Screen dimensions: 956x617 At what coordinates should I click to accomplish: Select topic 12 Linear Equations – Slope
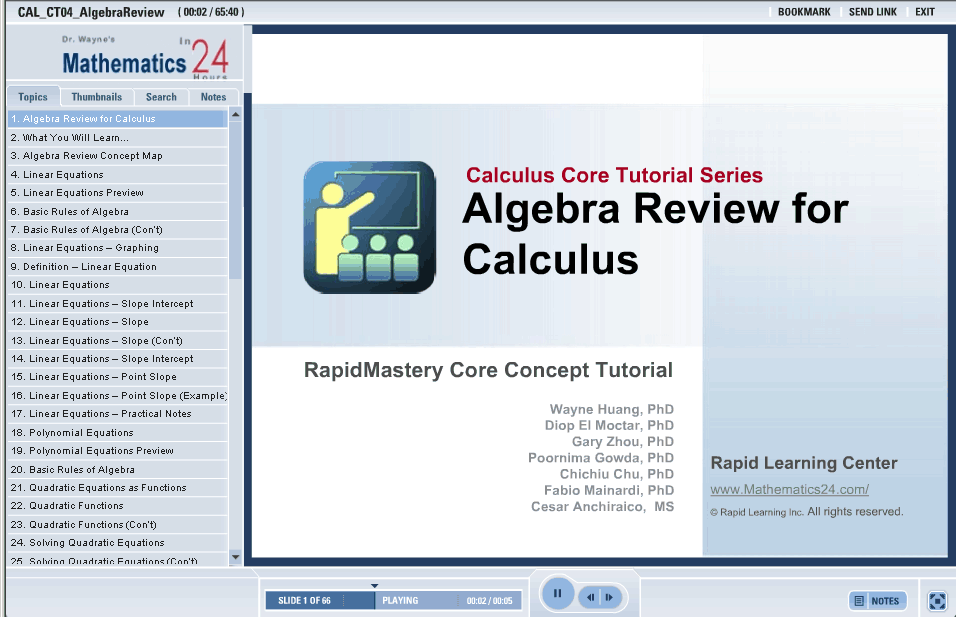click(118, 322)
